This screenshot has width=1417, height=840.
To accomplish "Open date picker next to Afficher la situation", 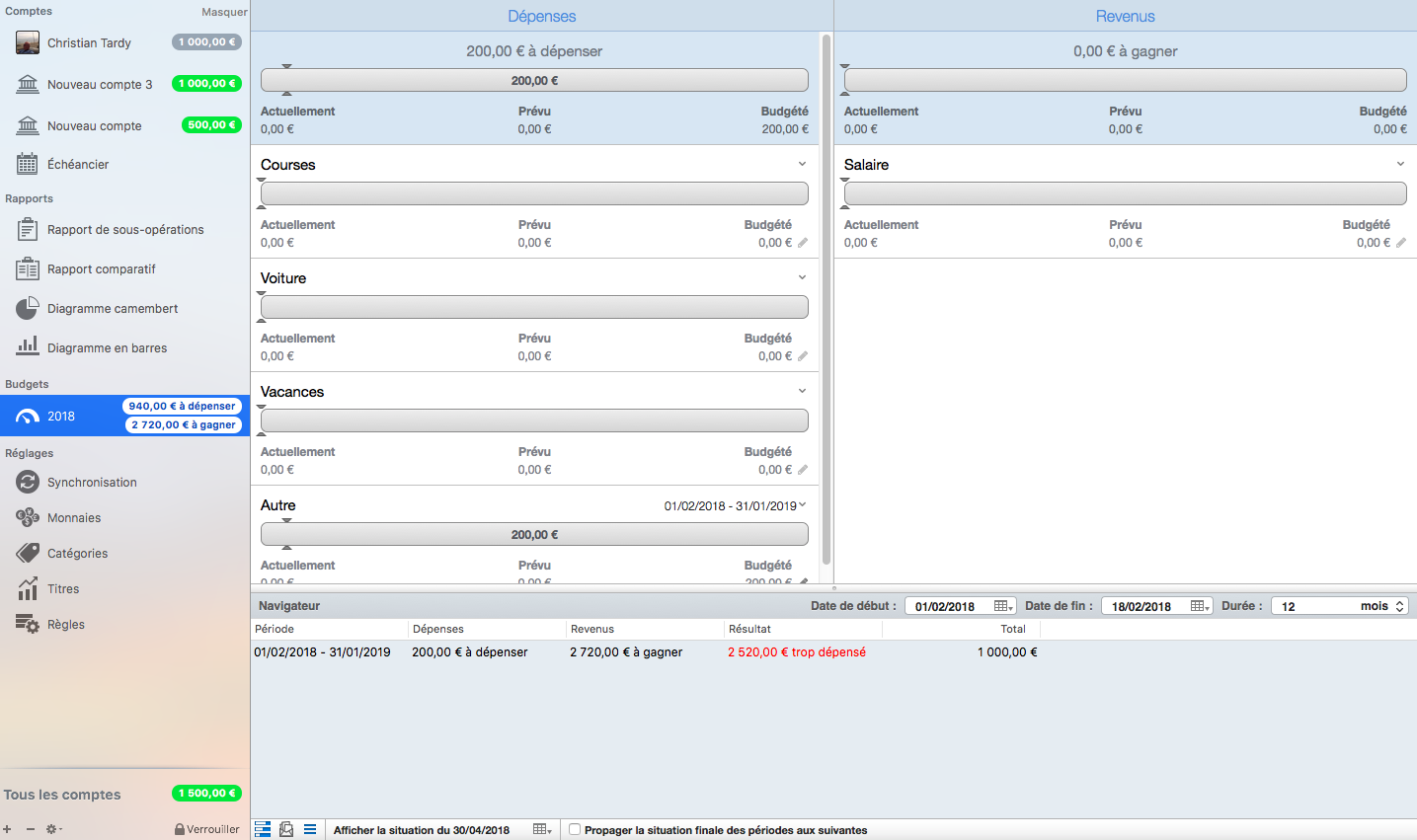I will click(542, 829).
